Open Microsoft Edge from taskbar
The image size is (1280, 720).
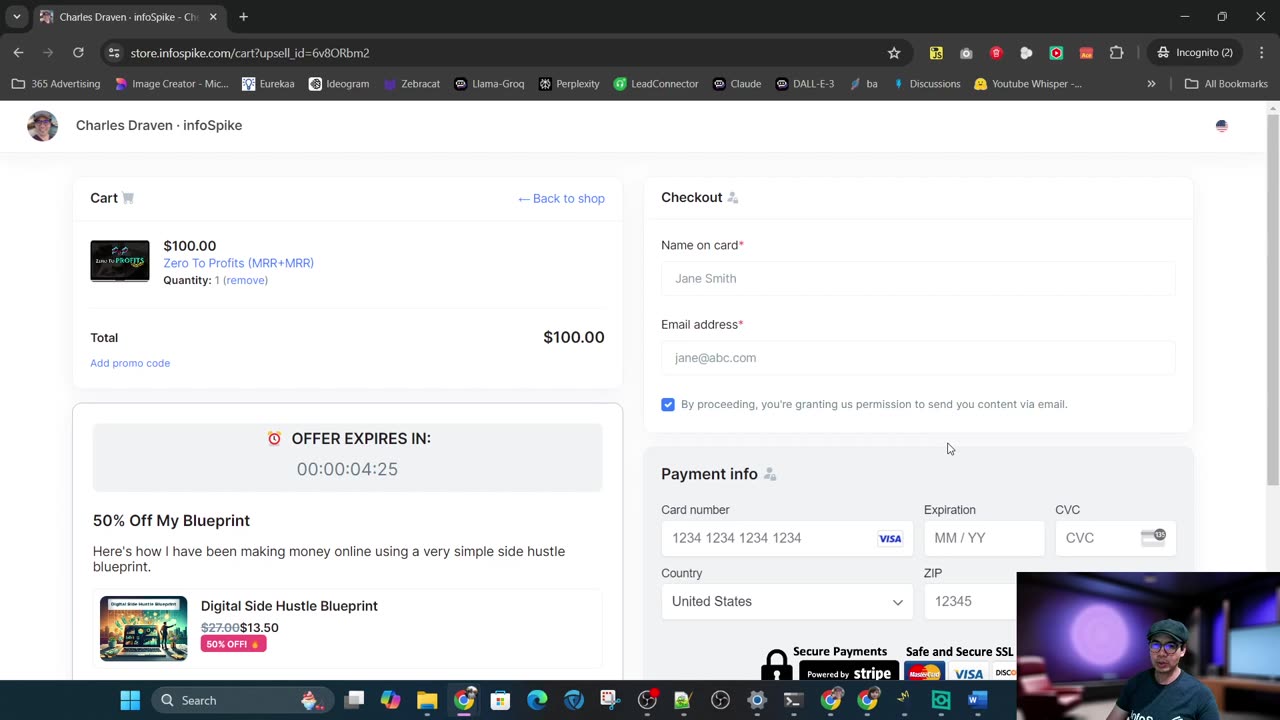[x=537, y=700]
